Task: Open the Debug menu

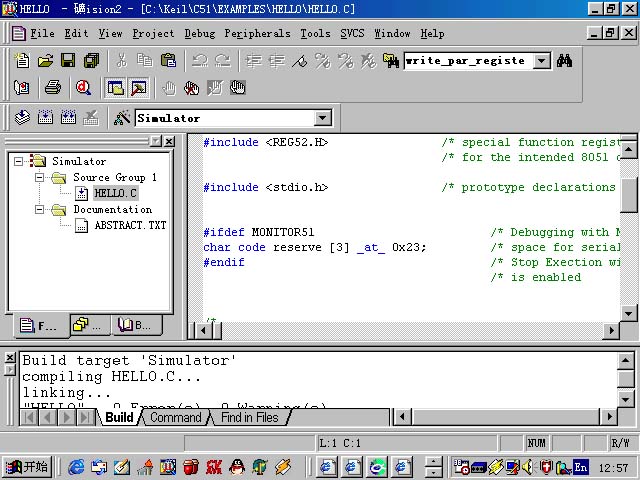Action: click(200, 33)
